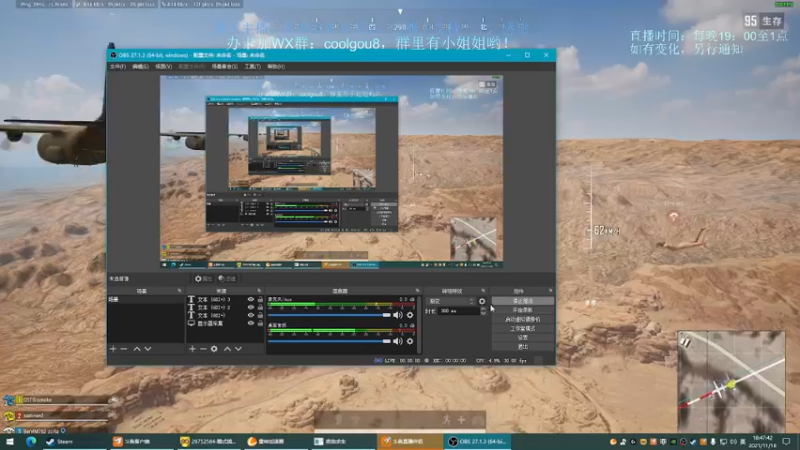Launch Microsoft Edge from the taskbar
800x450 pixels.
coord(31,442)
